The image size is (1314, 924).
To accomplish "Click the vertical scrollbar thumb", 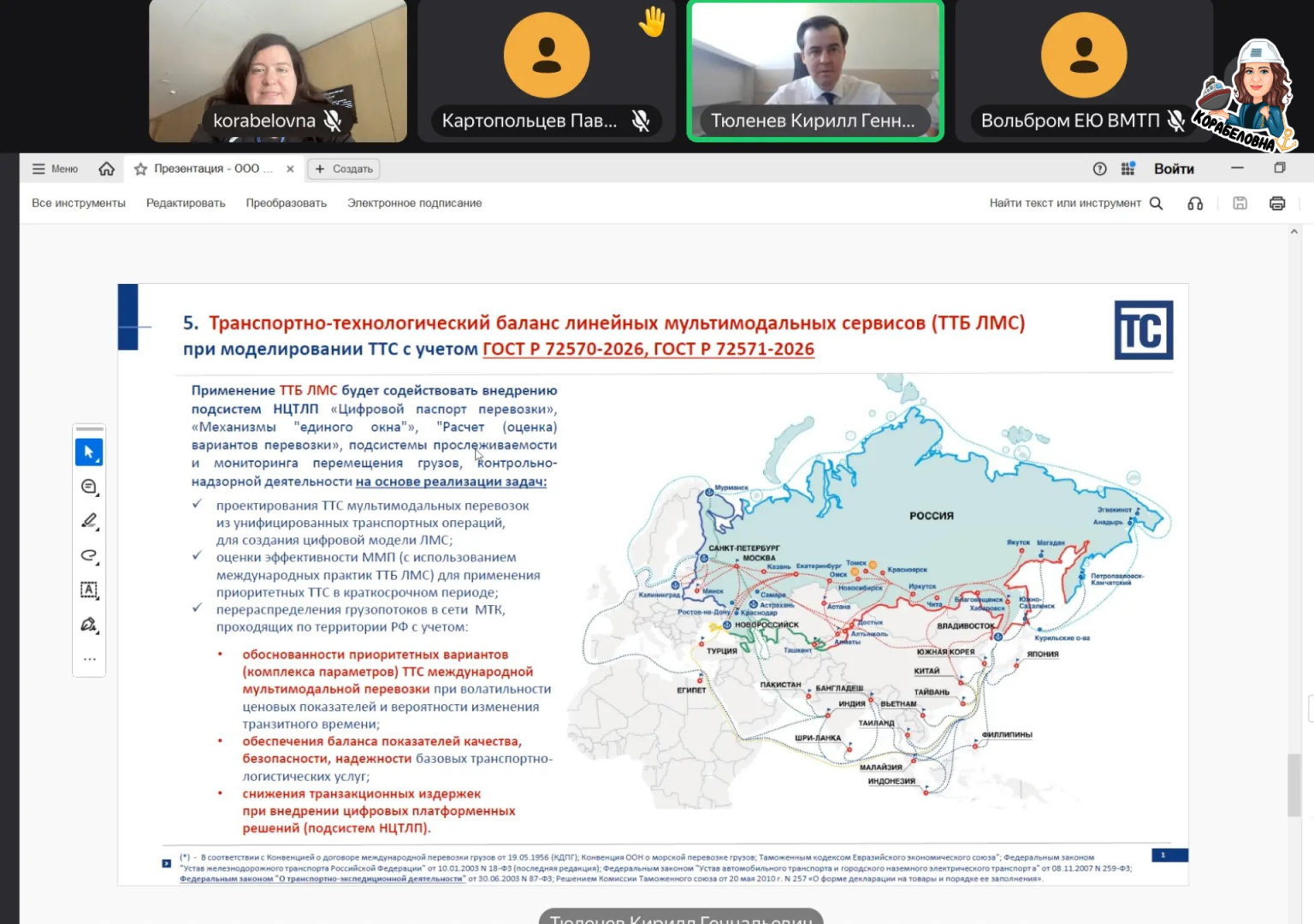I will pyautogui.click(x=1294, y=785).
